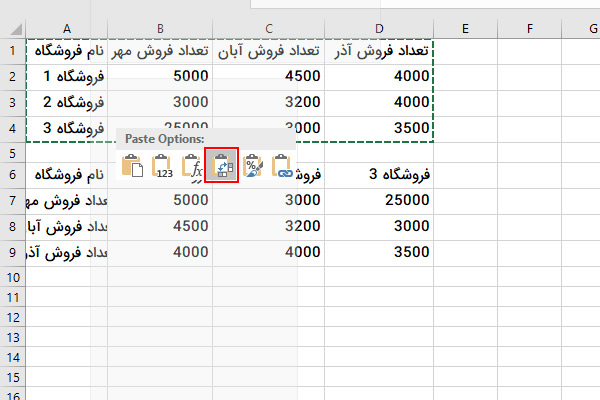Click cell C7 with value 3000

(x=269, y=201)
